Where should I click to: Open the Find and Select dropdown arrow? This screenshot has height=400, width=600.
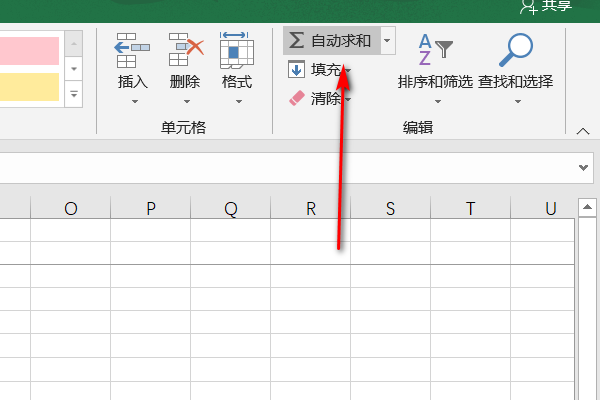coord(518,101)
